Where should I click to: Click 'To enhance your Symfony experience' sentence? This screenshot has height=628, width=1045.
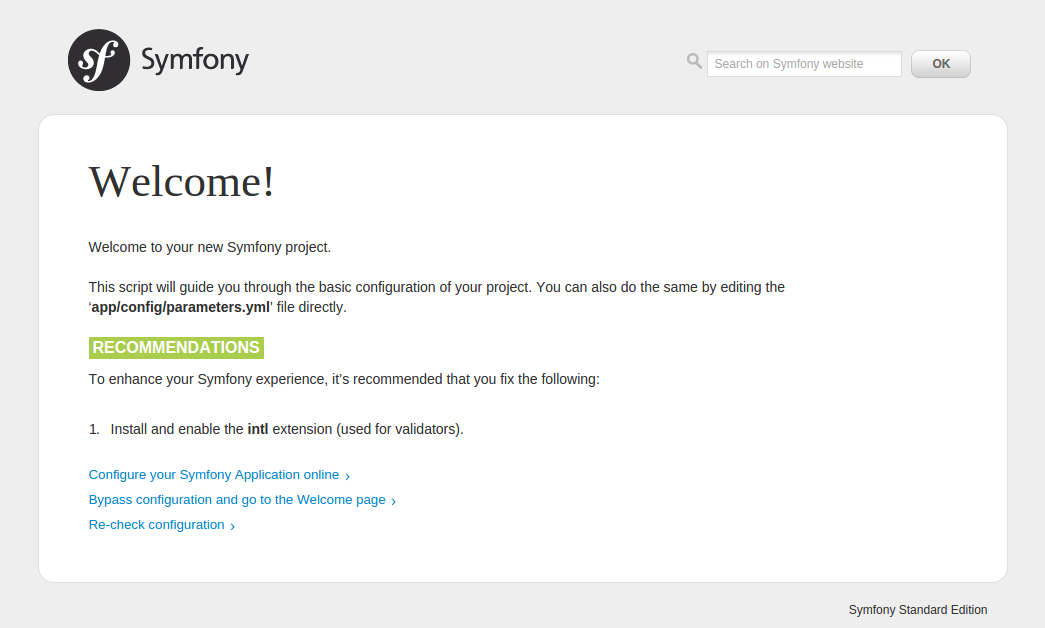coord(344,379)
